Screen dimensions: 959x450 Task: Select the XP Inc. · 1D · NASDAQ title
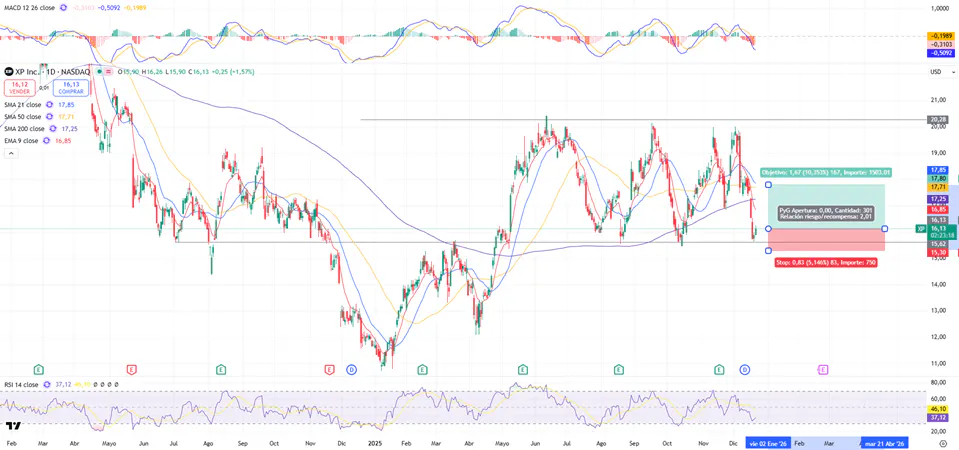click(x=53, y=72)
